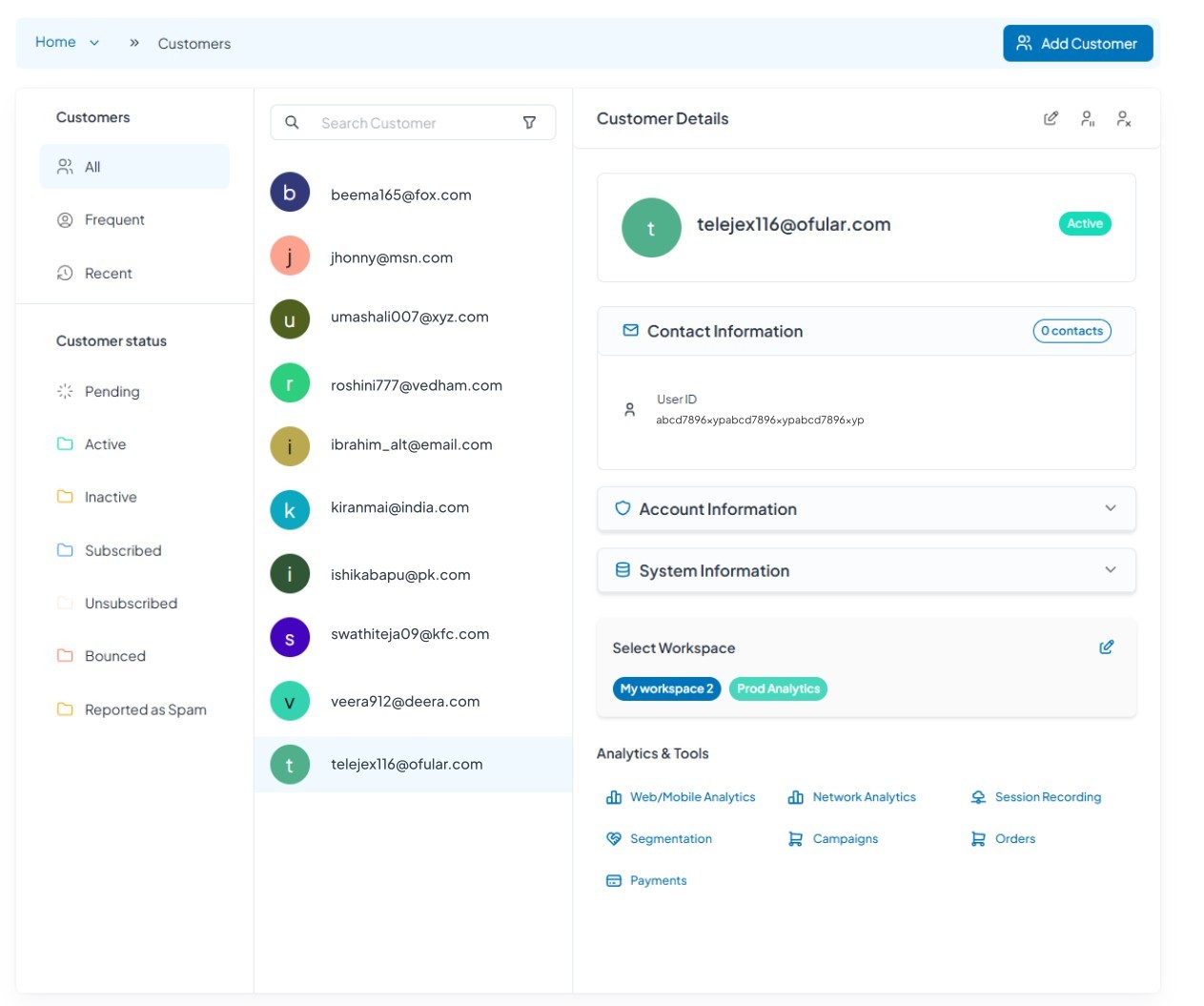The width and height of the screenshot is (1204, 1006).
Task: Select customer ishikabapu@pk.com
Action: [x=413, y=574]
